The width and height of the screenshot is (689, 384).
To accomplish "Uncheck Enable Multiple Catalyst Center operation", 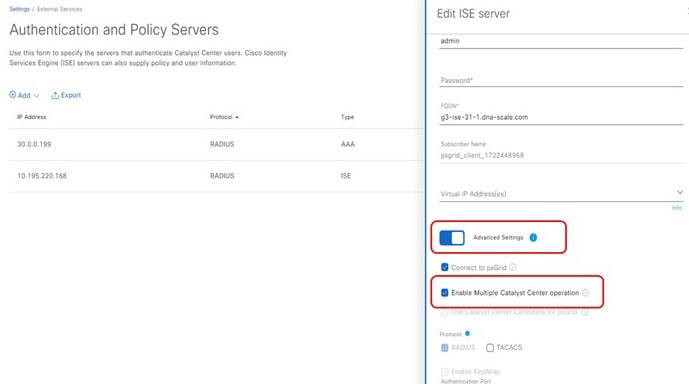I will point(445,293).
